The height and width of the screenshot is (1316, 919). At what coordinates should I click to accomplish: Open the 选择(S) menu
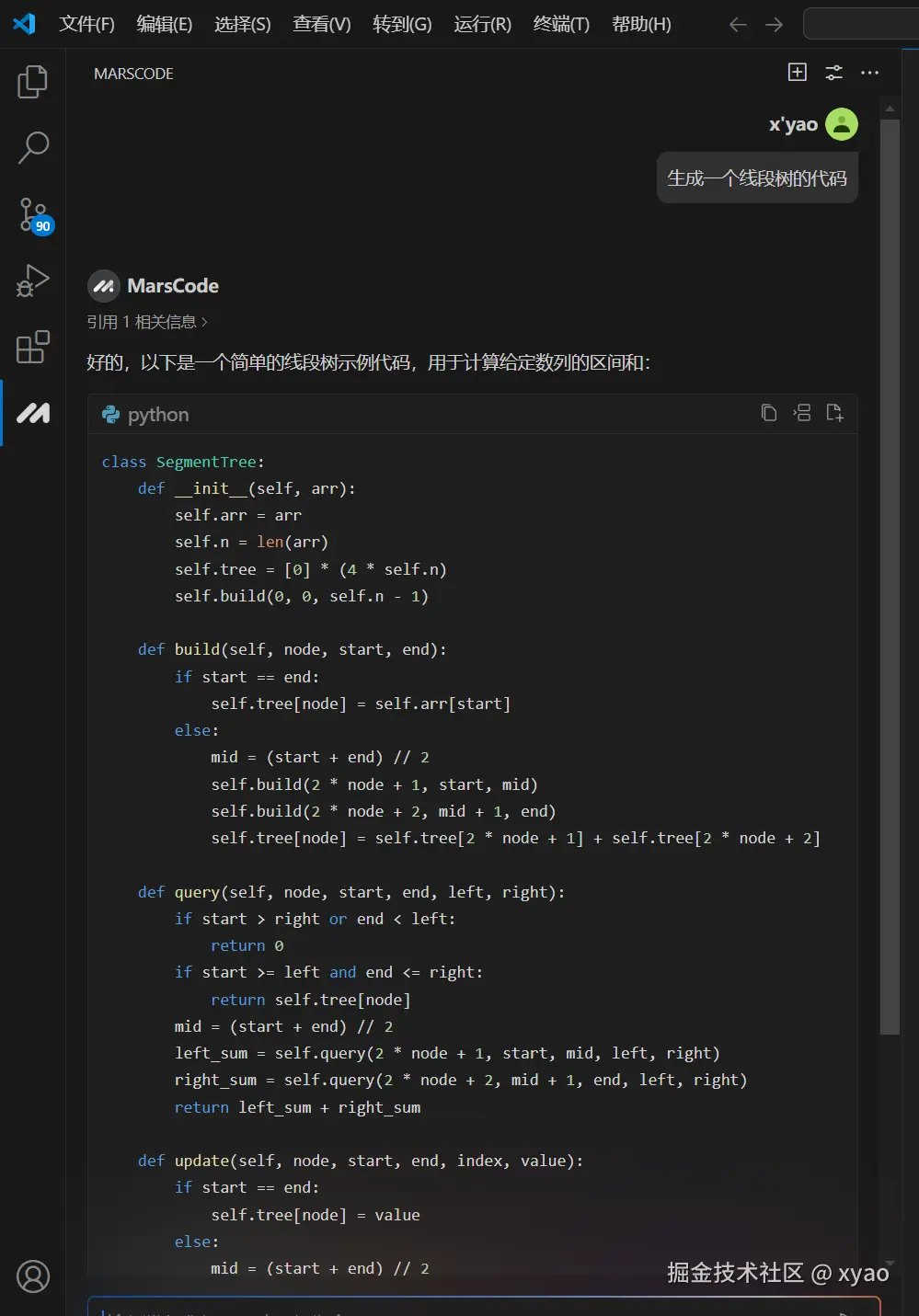coord(243,24)
